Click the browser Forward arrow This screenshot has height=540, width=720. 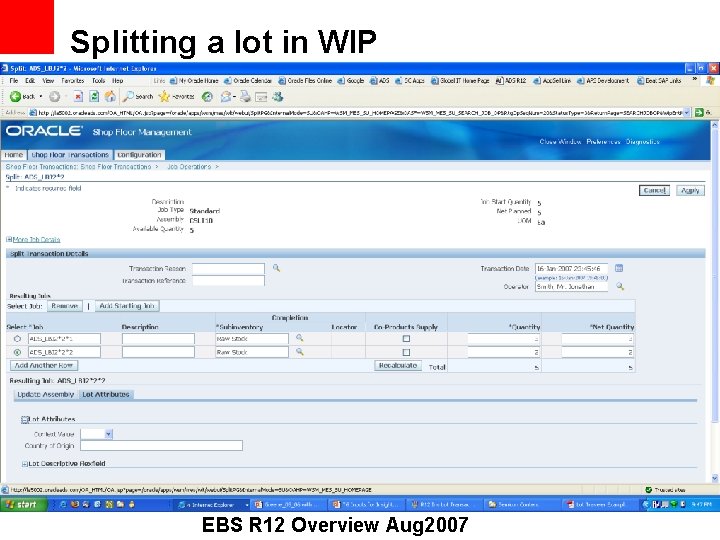tap(55, 96)
